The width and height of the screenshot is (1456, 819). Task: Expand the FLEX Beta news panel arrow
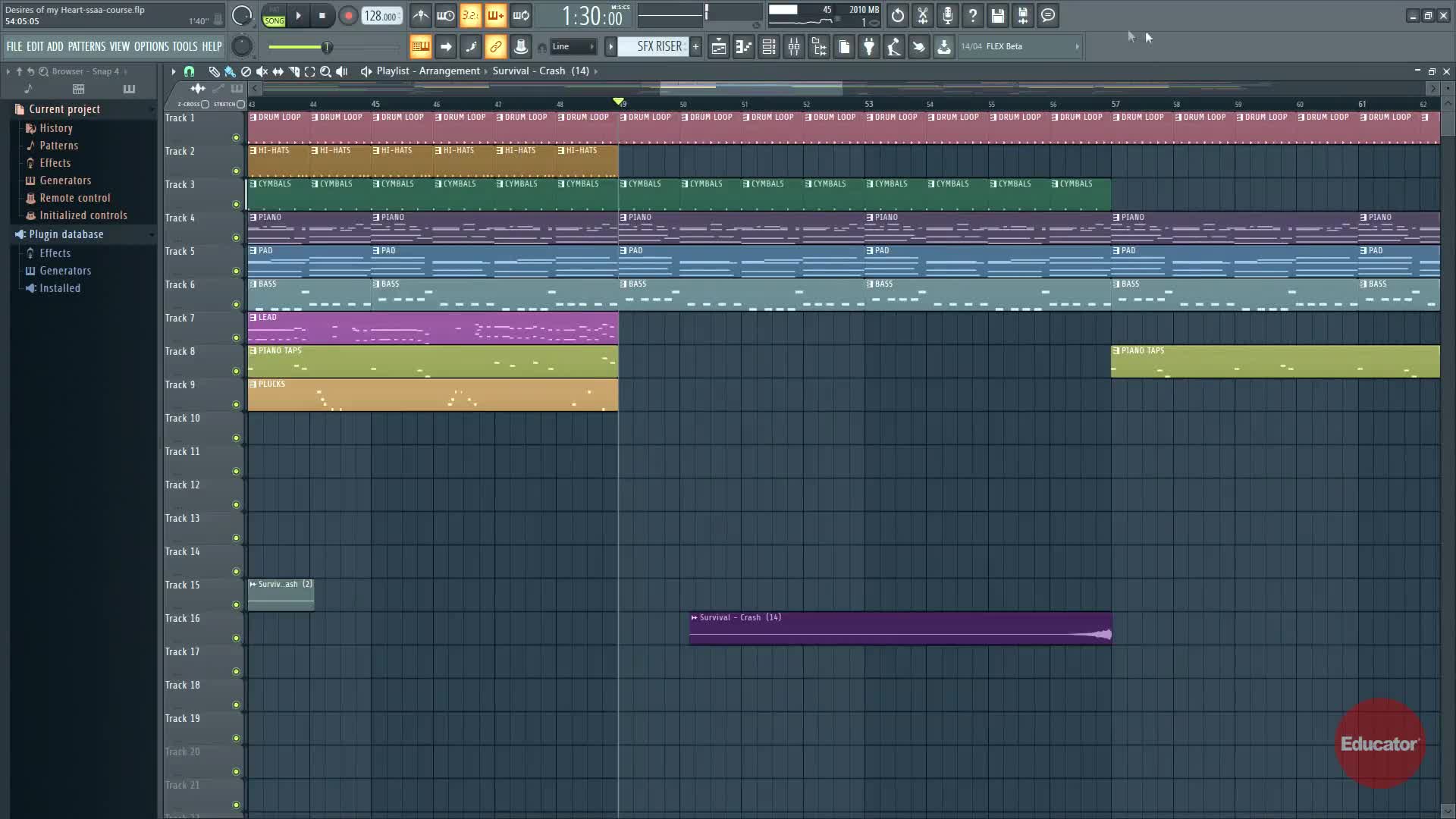click(1077, 47)
